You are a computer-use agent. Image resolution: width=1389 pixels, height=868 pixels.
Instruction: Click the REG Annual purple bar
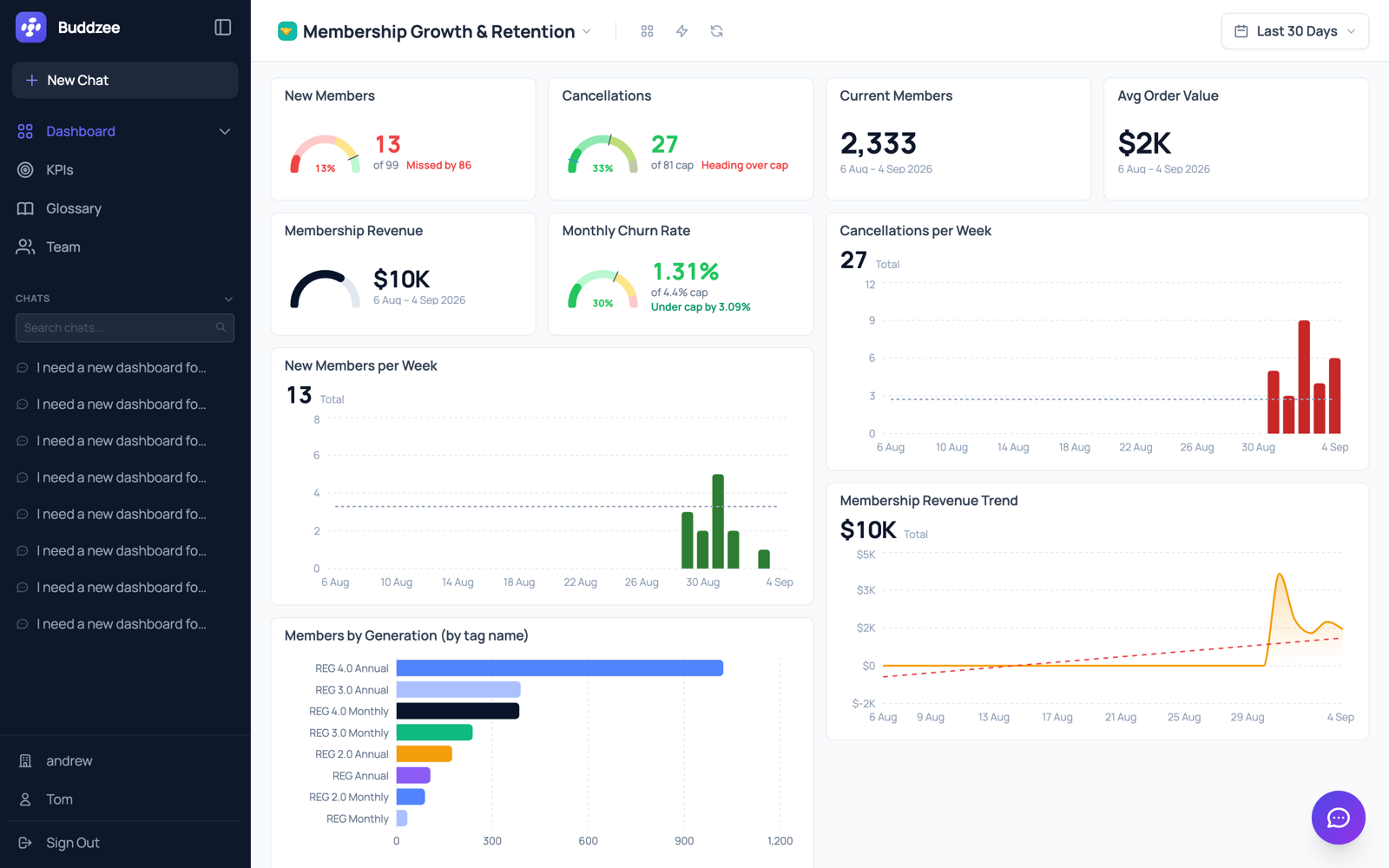[413, 776]
